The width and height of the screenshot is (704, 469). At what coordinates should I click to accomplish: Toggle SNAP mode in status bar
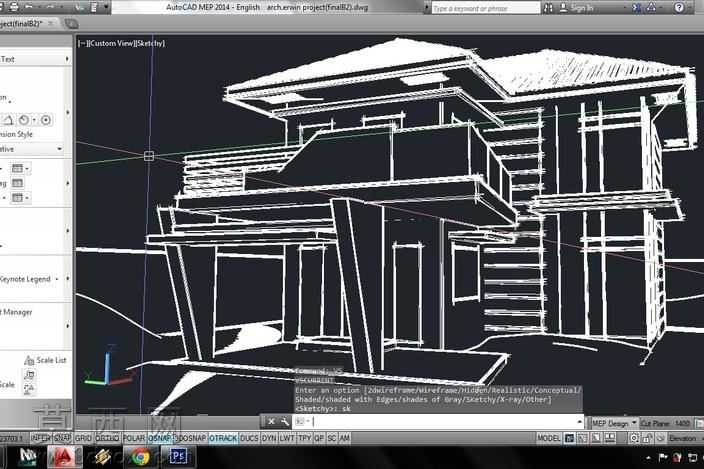(62, 438)
